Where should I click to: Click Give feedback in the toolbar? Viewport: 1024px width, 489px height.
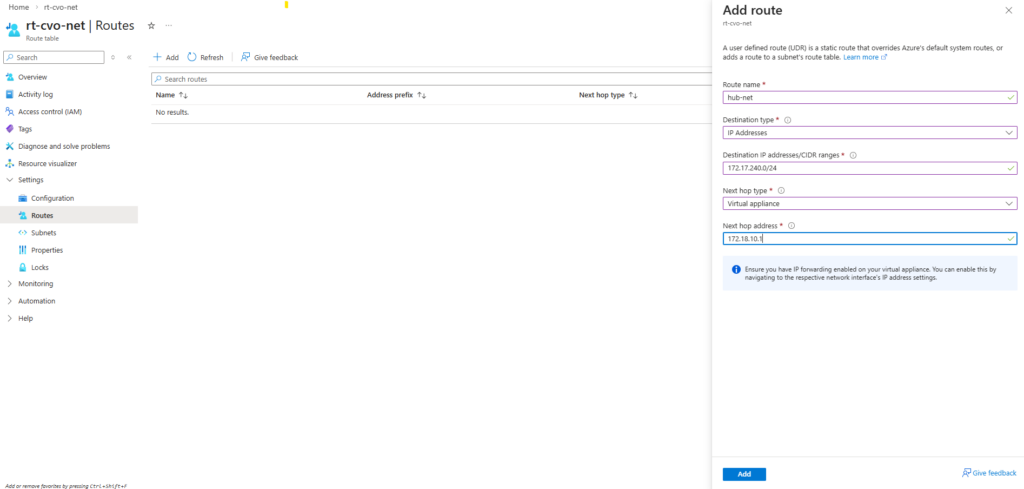(x=269, y=57)
